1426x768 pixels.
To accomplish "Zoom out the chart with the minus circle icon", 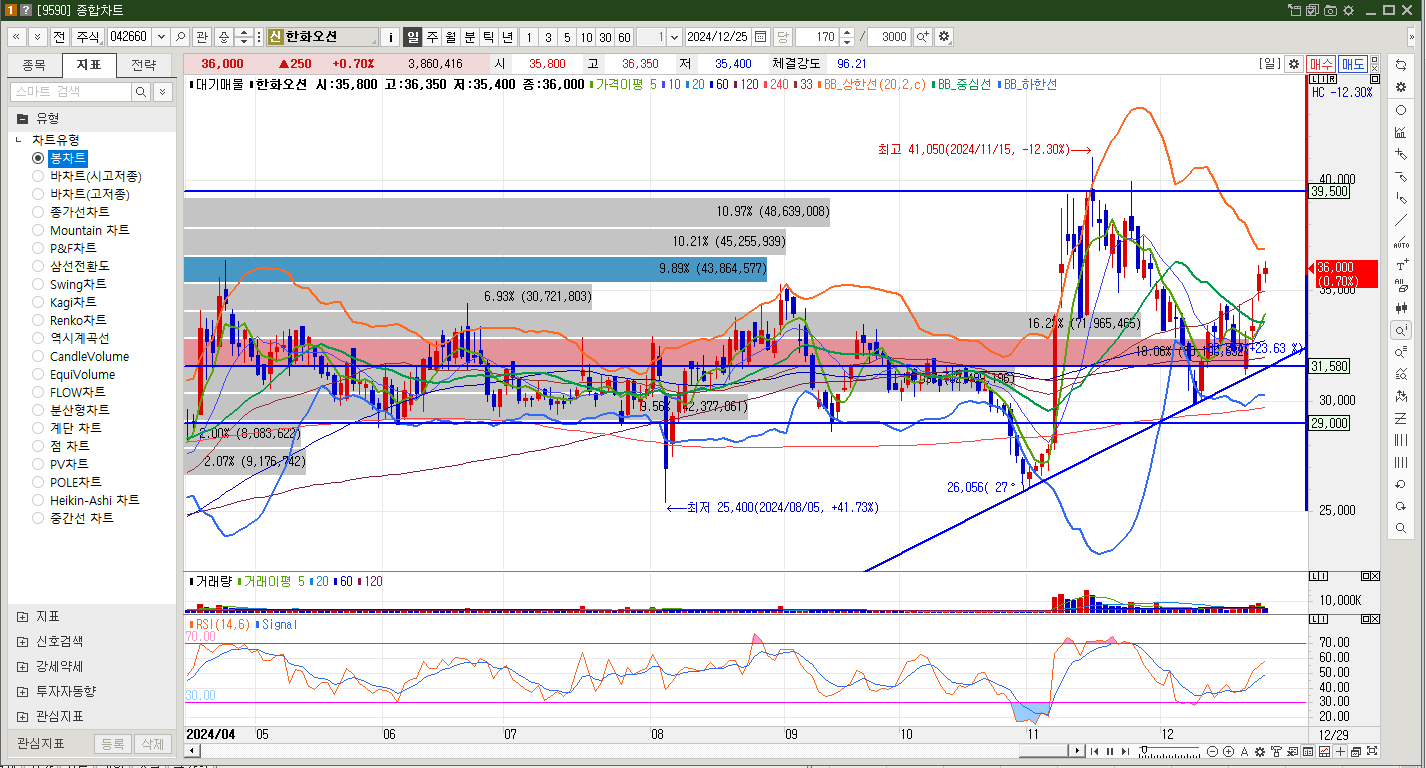I will coord(1212,751).
